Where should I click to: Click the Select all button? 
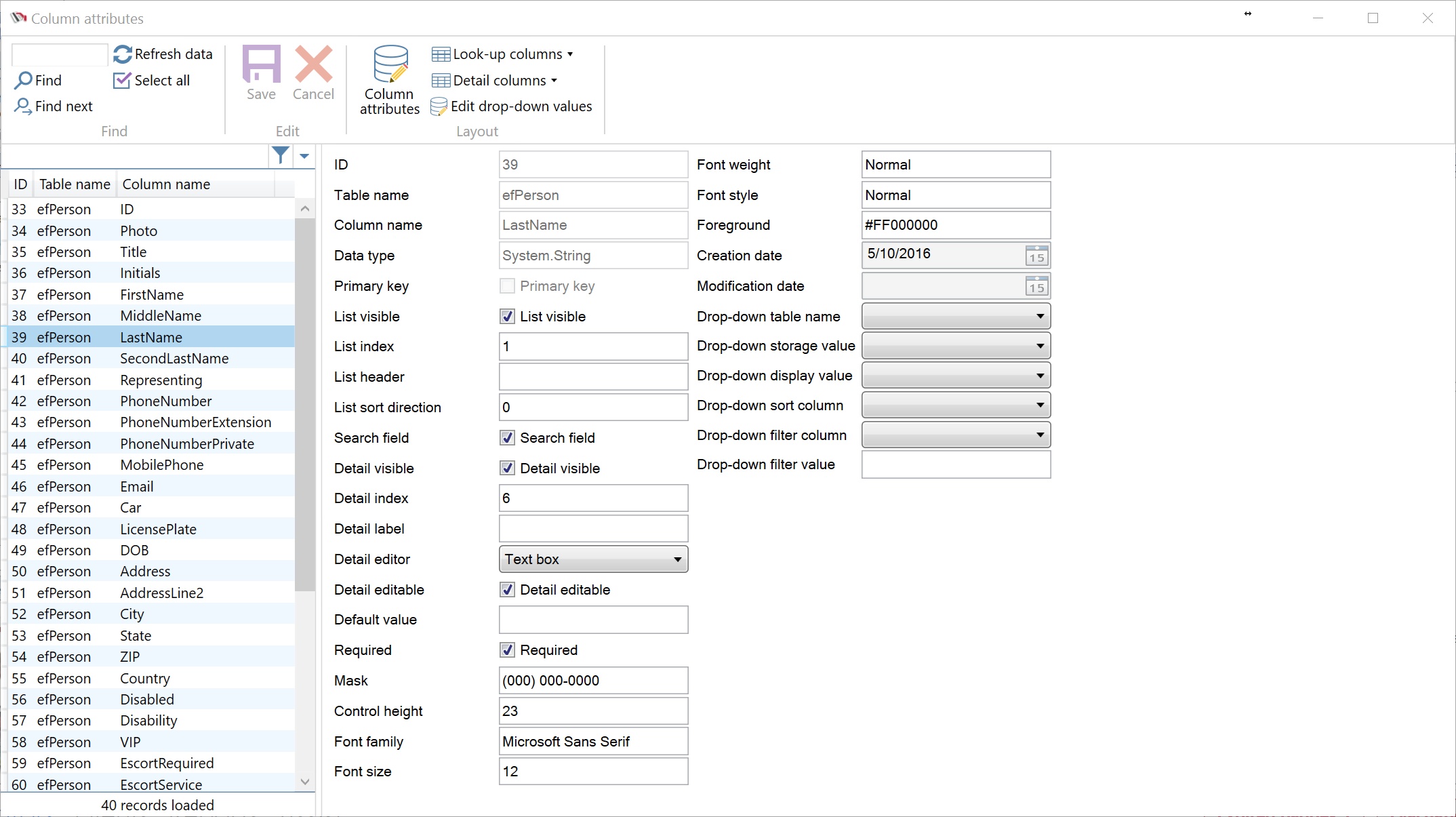152,81
